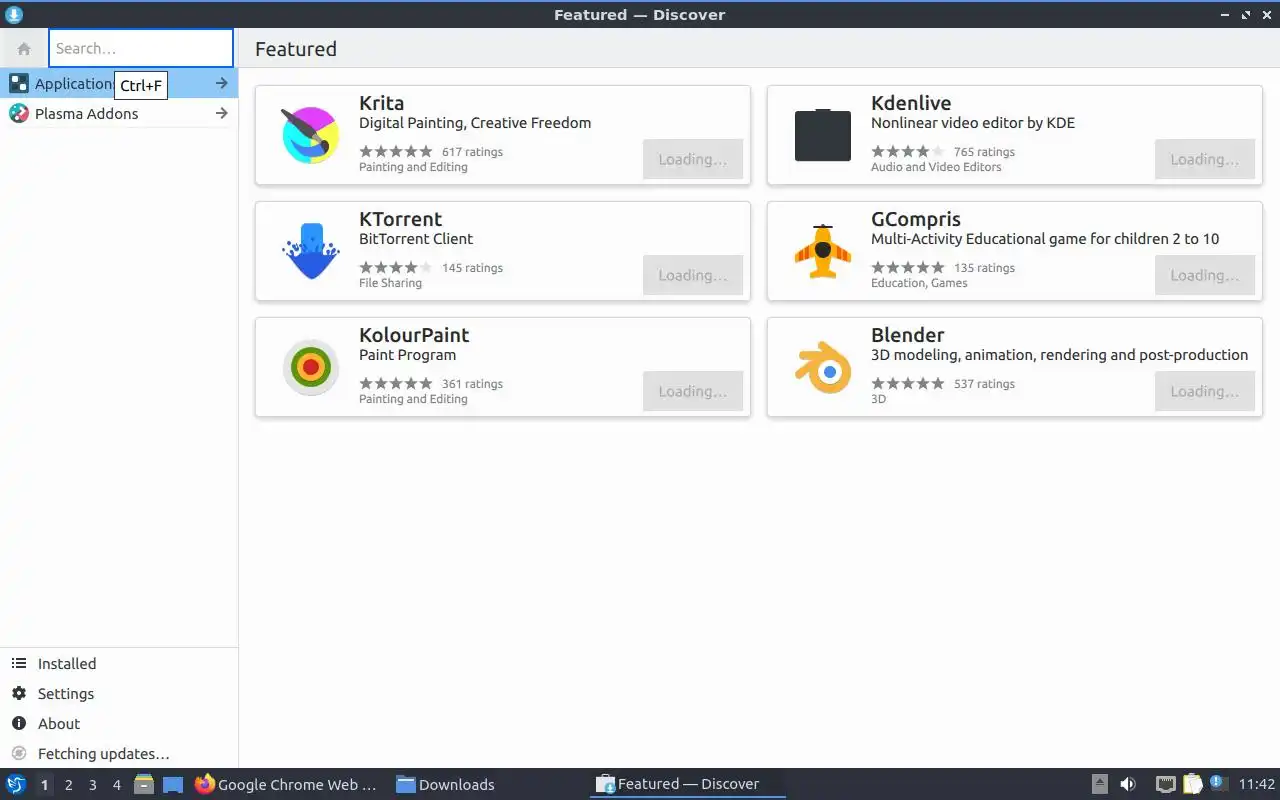The height and width of the screenshot is (800, 1280).
Task: Click the Plasma Addons category icon
Action: pos(19,113)
